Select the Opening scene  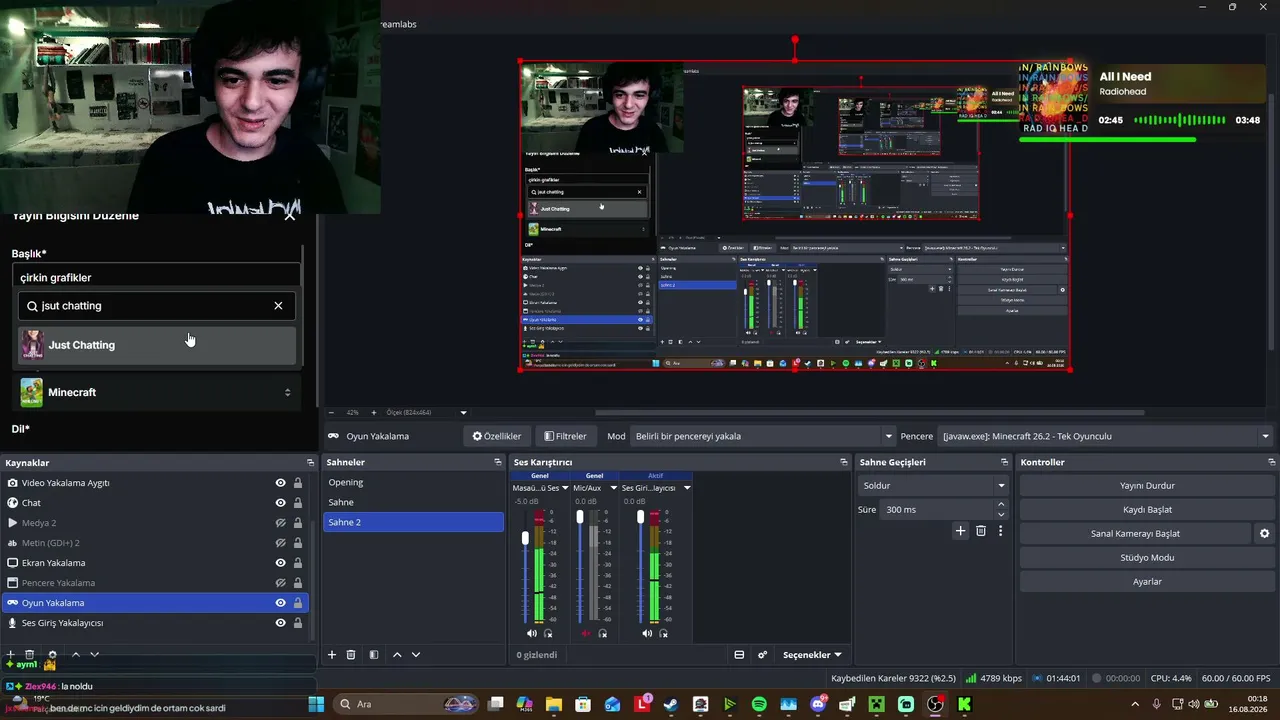[x=413, y=482]
